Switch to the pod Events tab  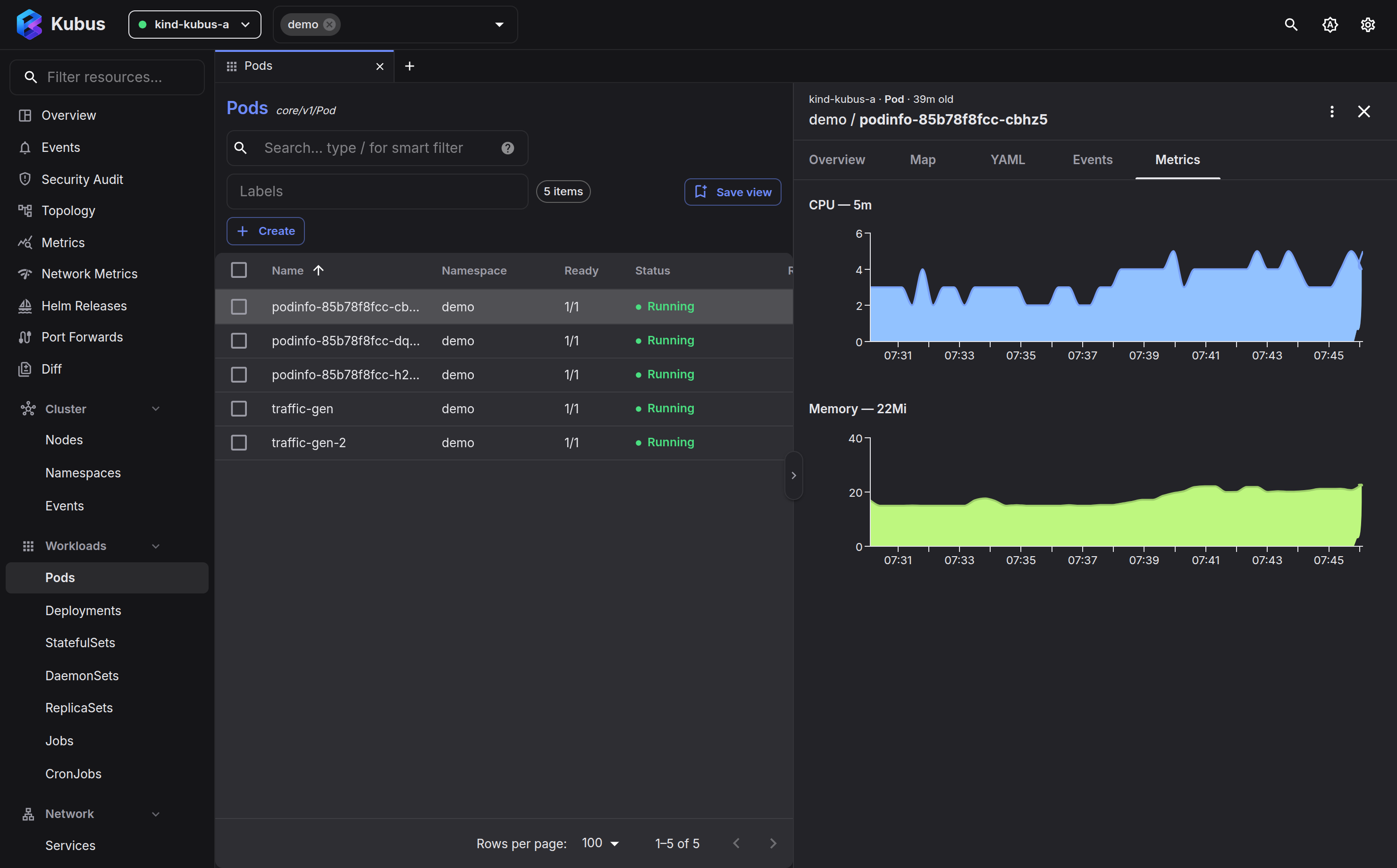coord(1092,159)
